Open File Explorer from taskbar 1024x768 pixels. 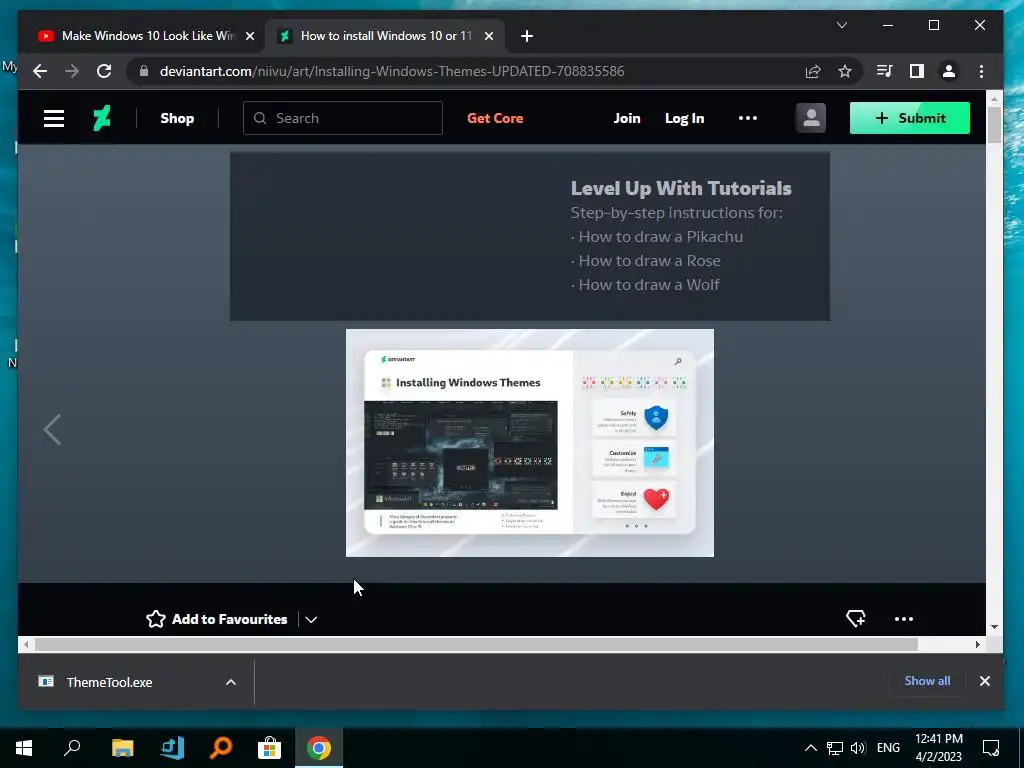pyautogui.click(x=122, y=748)
